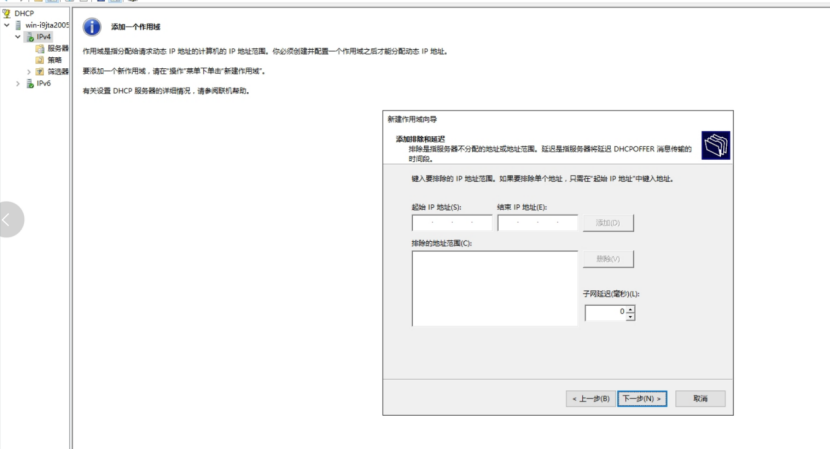Click the line starting 有关设置 DHCP 服务器
The height and width of the screenshot is (450, 830).
[x=166, y=91]
